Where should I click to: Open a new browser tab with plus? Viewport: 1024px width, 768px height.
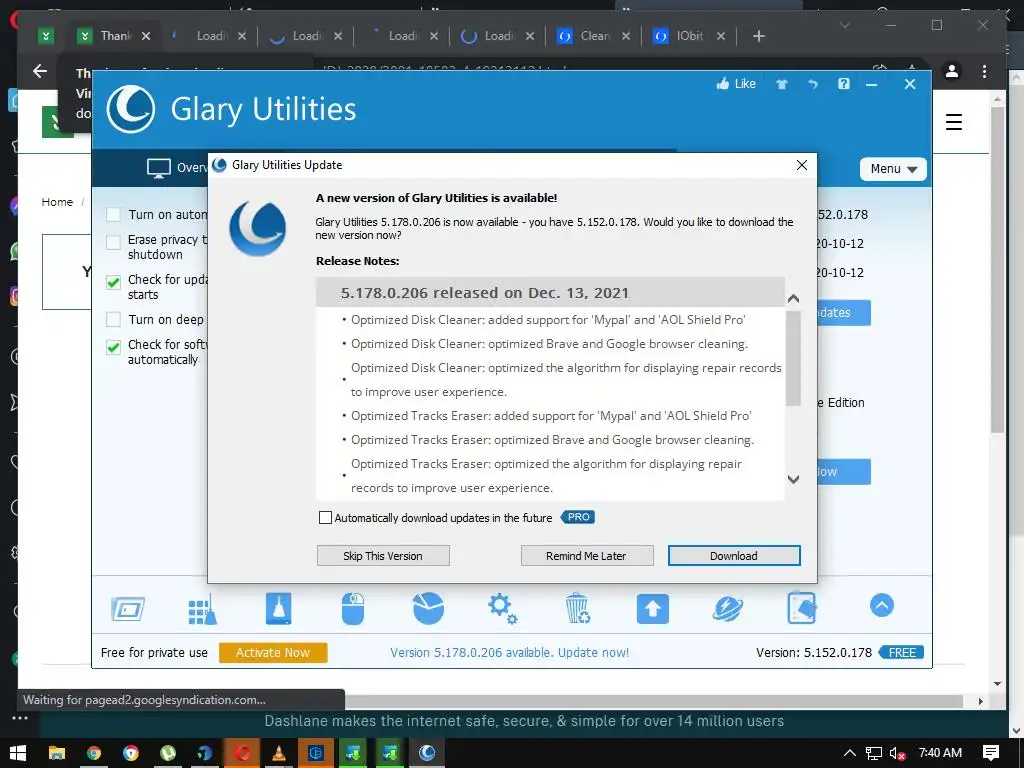(x=758, y=36)
